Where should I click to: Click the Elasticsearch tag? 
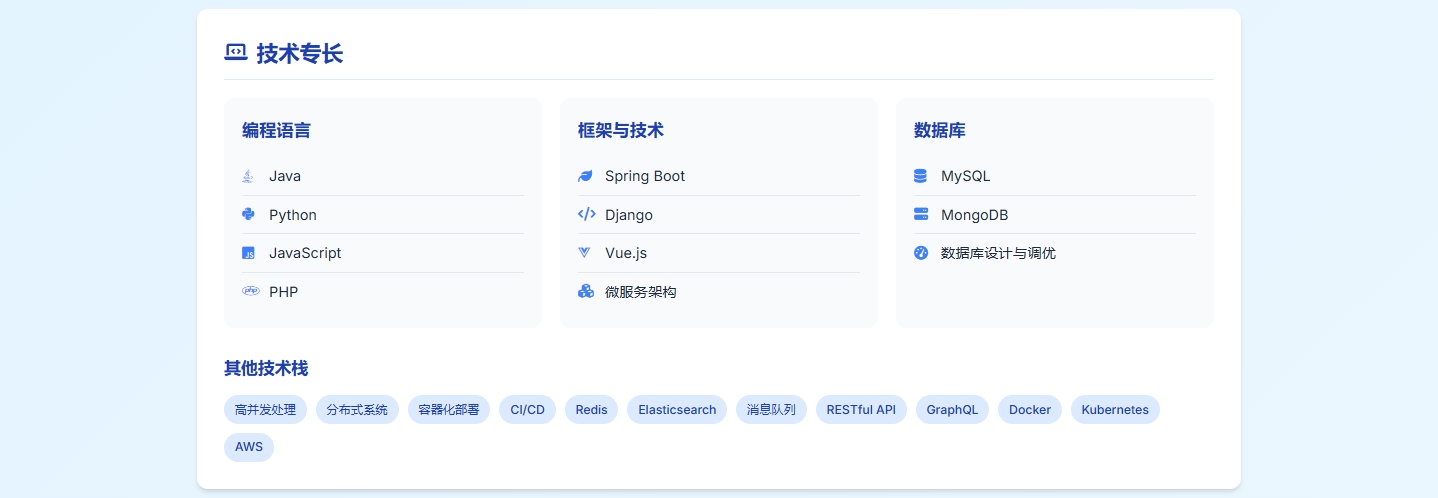(x=677, y=410)
